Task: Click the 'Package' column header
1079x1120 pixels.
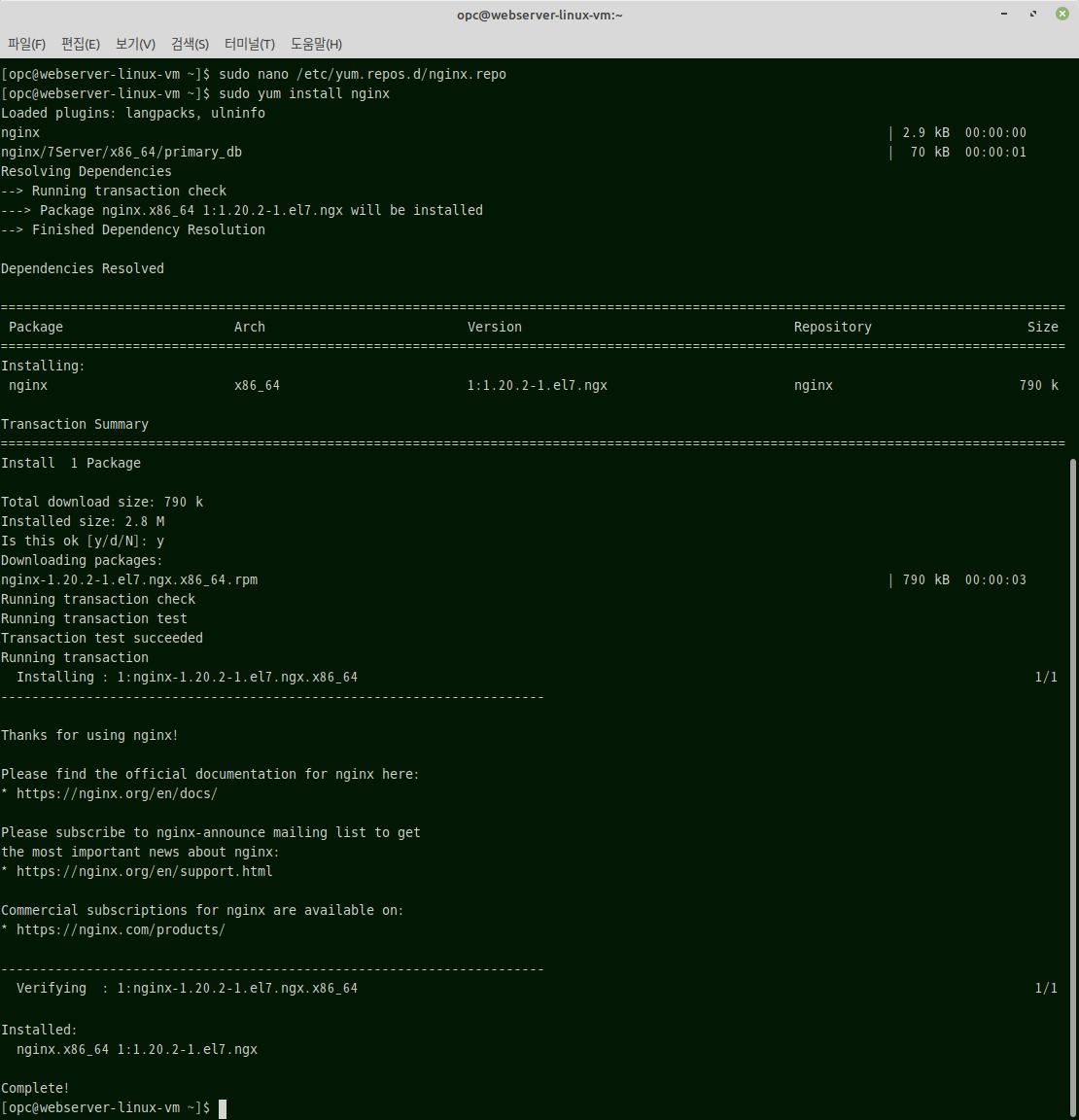Action: pyautogui.click(x=36, y=327)
